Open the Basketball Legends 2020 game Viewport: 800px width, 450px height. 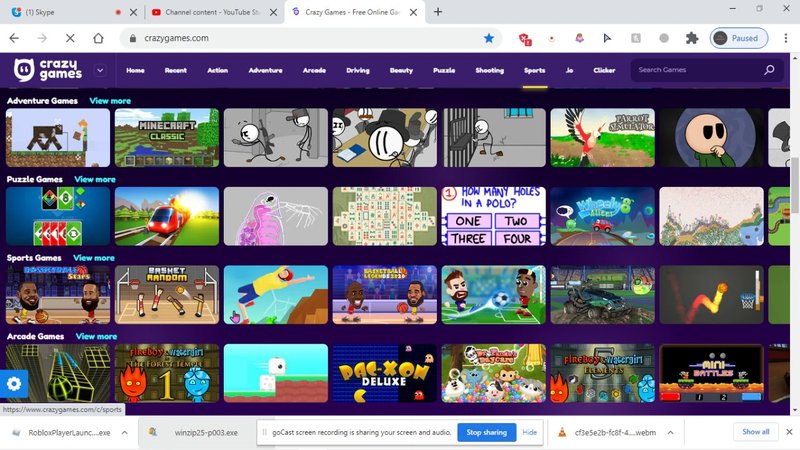[x=385, y=295]
